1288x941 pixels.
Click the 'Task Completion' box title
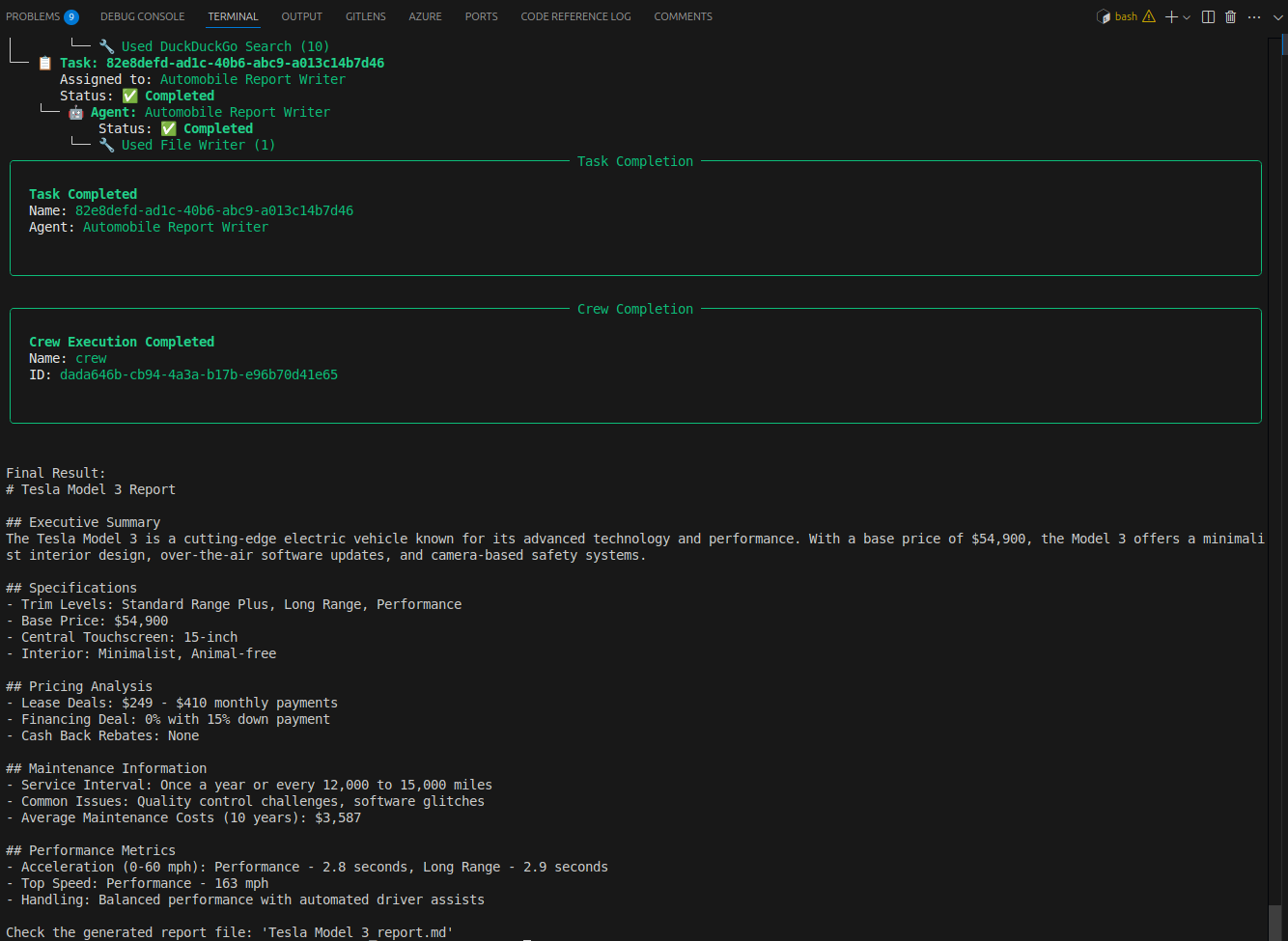(x=635, y=161)
